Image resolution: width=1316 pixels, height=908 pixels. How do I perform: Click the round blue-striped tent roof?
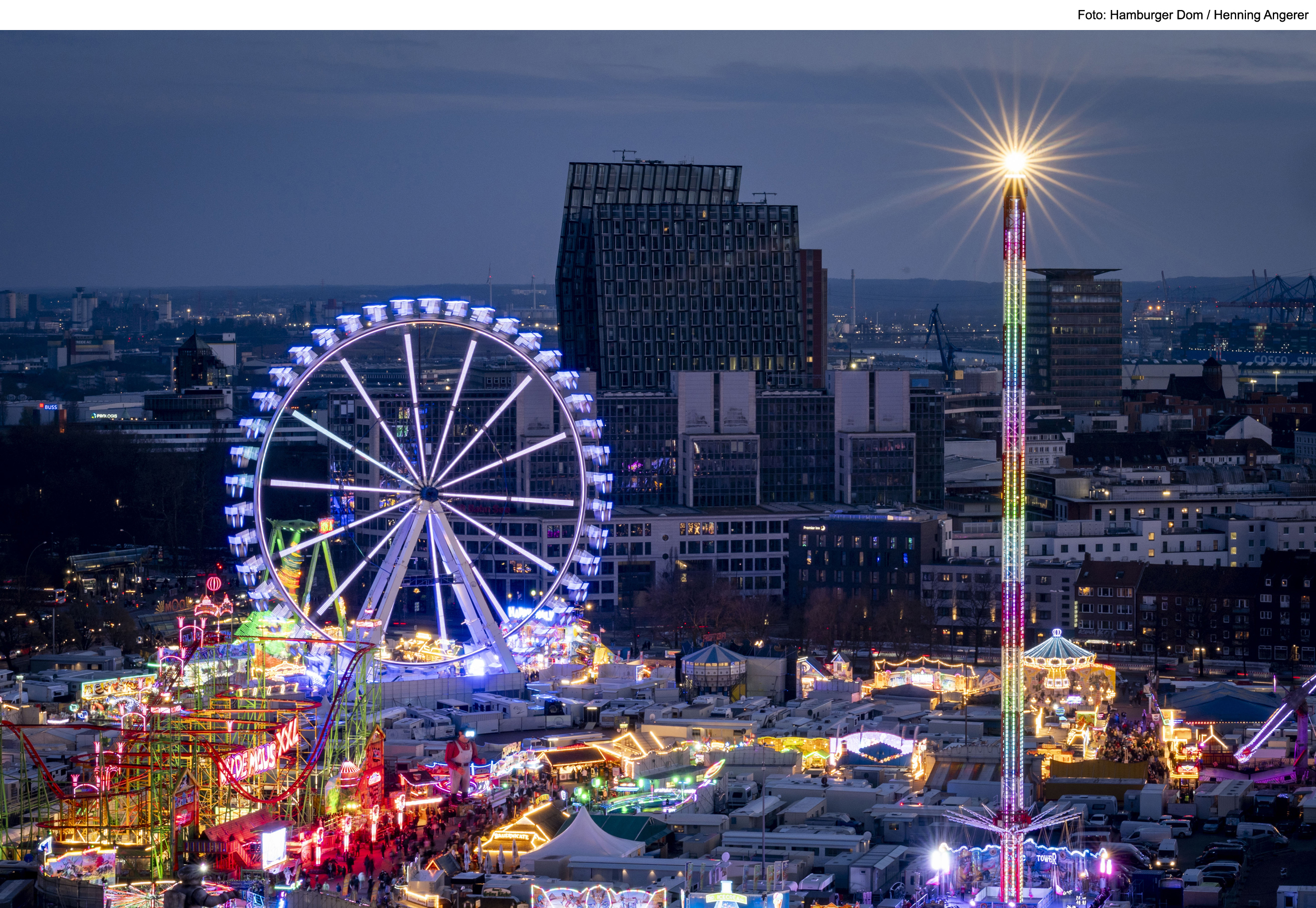pyautogui.click(x=713, y=654)
